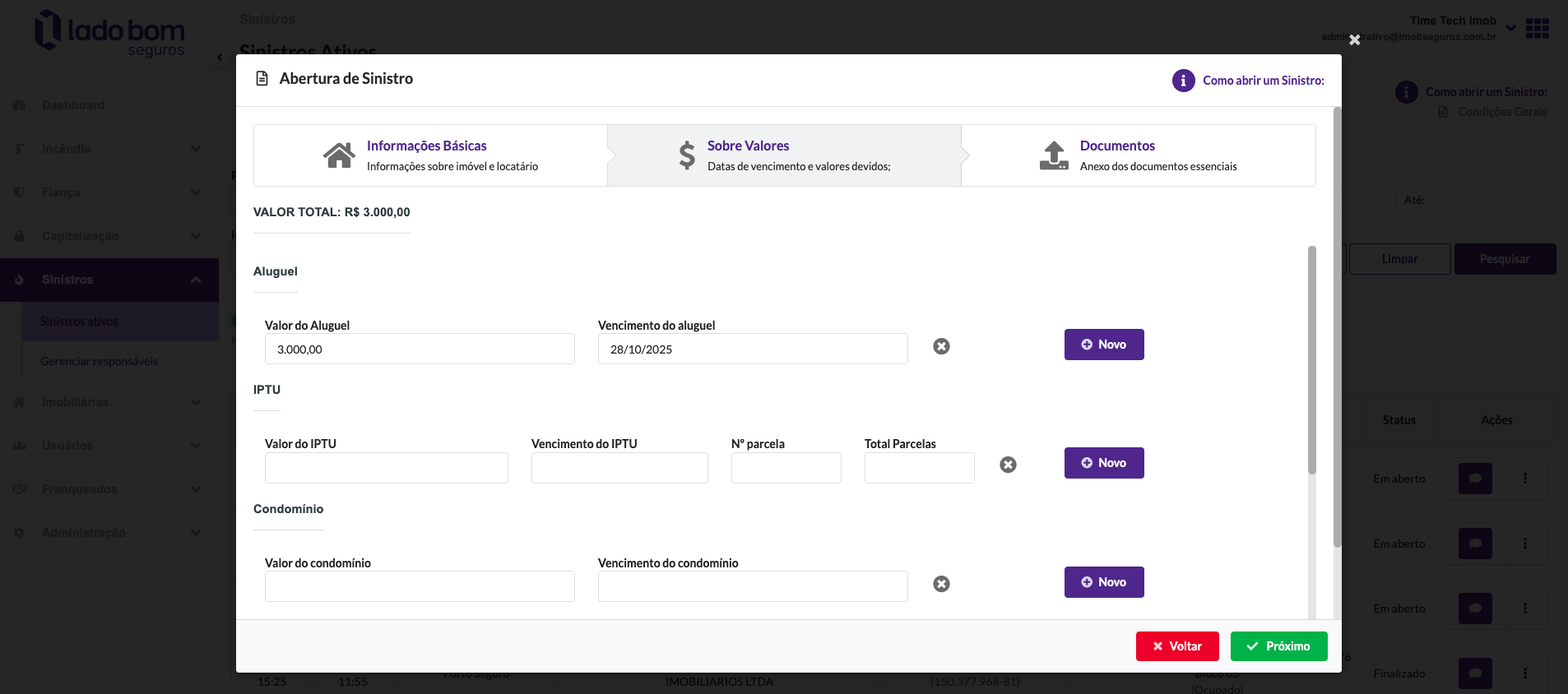This screenshot has height=694, width=1568.
Task: Open chat icon in third Em aberto row
Action: point(1475,608)
